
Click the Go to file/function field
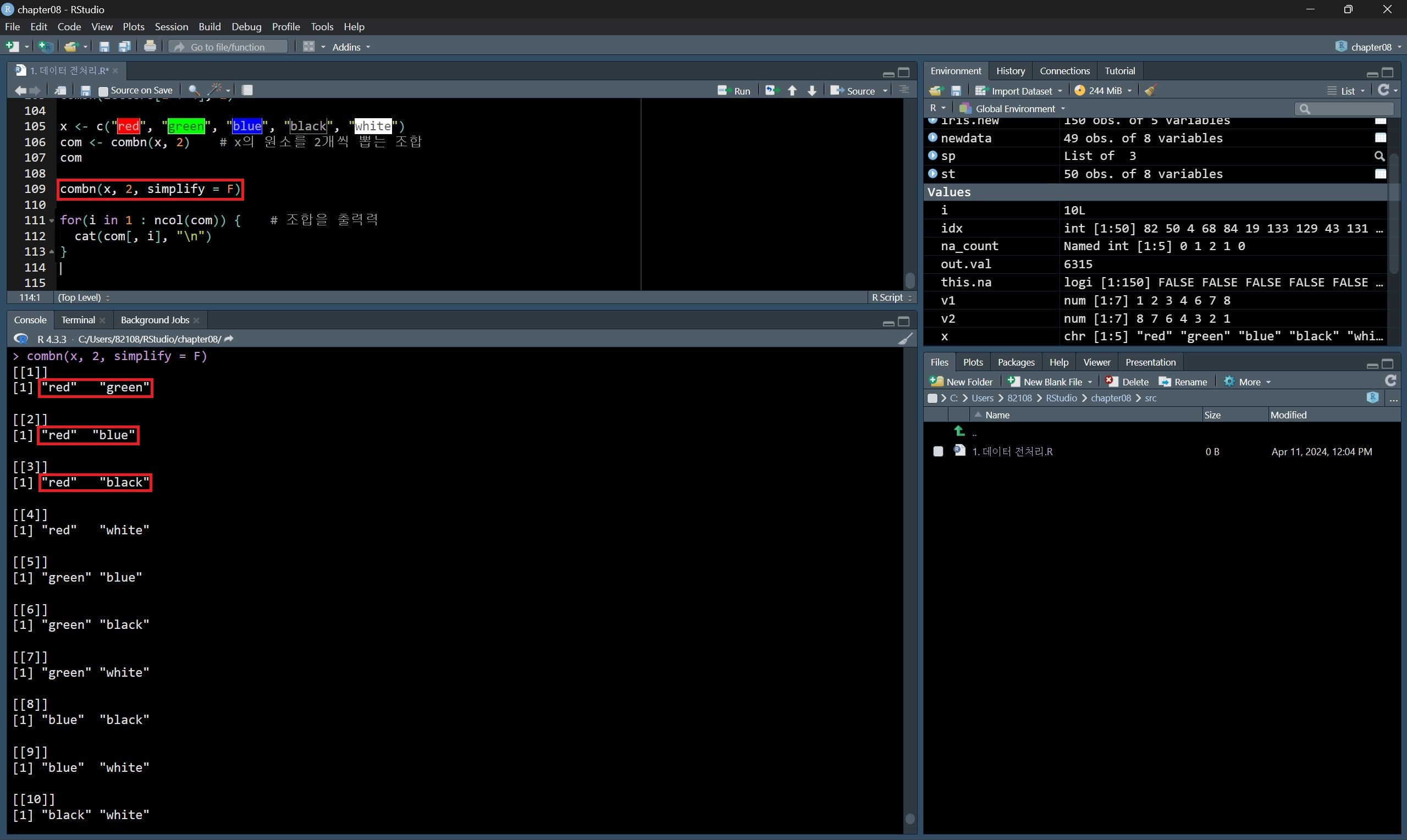tap(228, 47)
